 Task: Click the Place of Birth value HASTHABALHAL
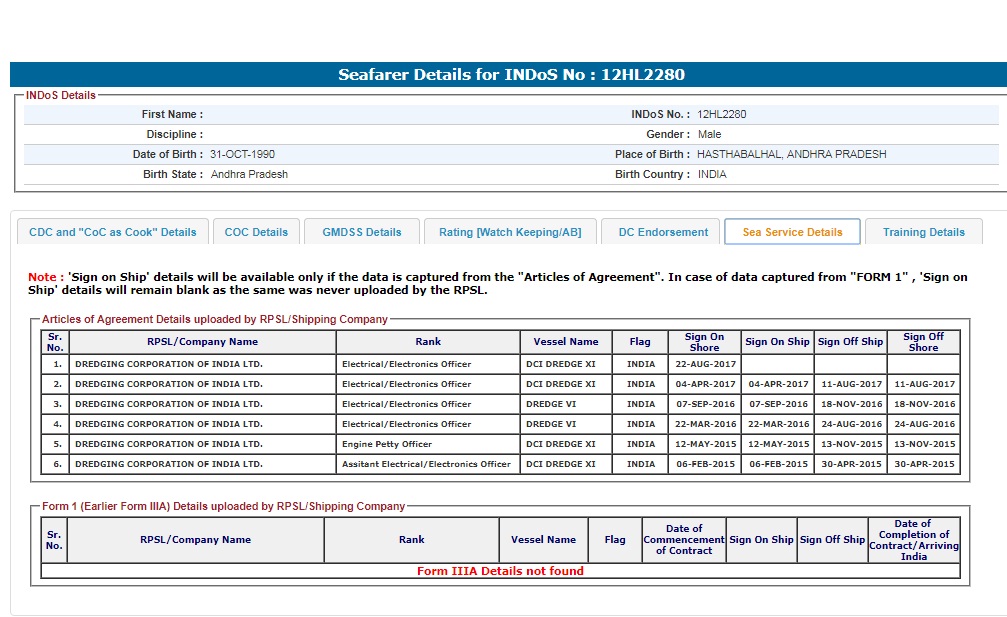pyautogui.click(x=791, y=155)
